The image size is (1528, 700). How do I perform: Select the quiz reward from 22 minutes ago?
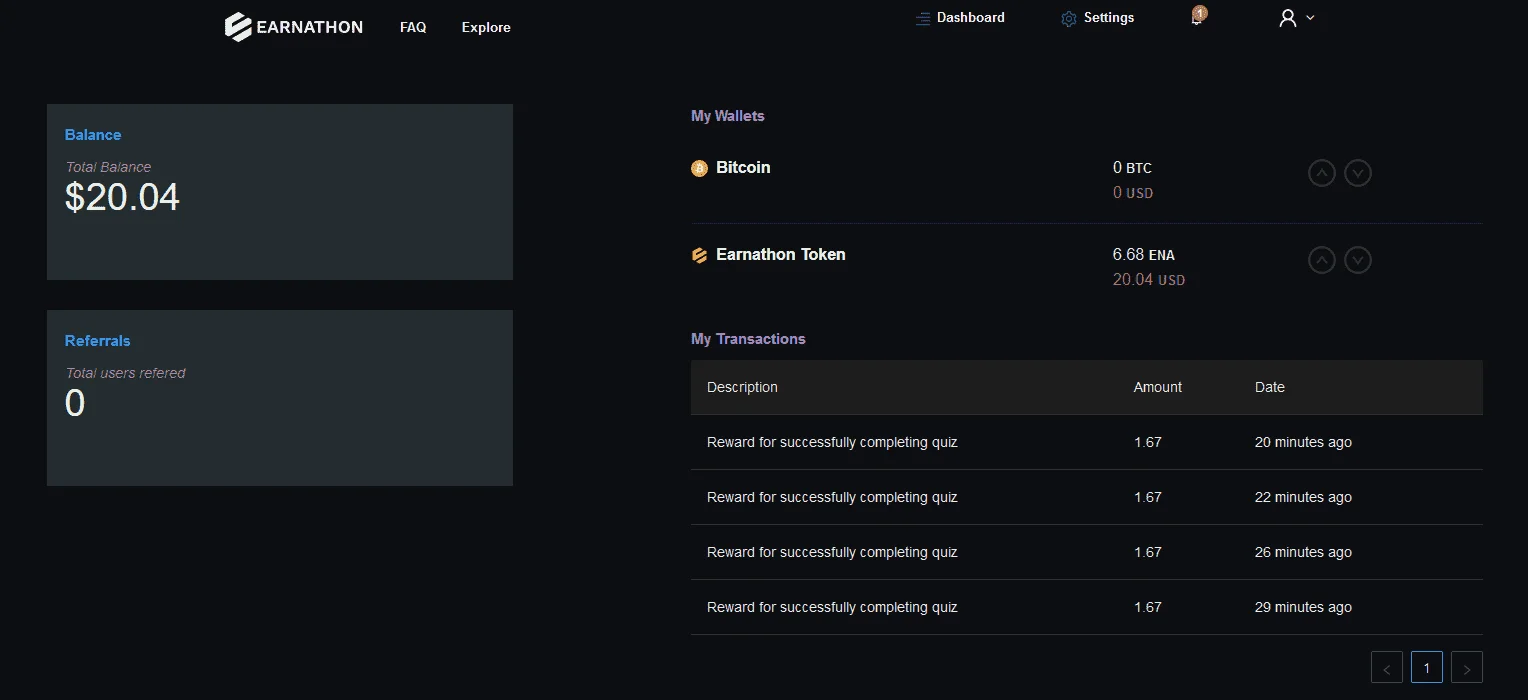pyautogui.click(x=1086, y=497)
